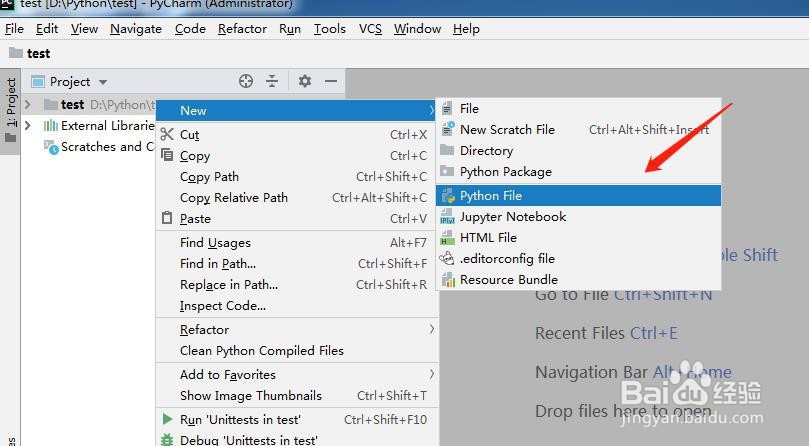Click the Directory folder icon
Image resolution: width=809 pixels, height=446 pixels.
(447, 150)
